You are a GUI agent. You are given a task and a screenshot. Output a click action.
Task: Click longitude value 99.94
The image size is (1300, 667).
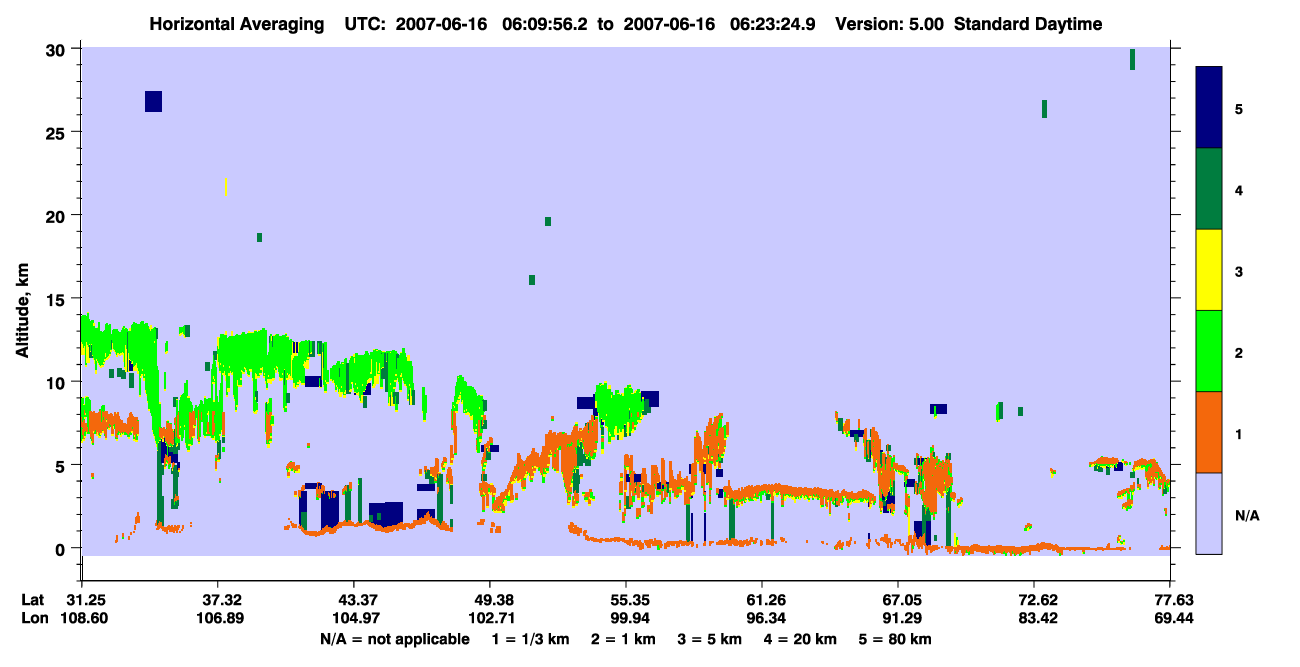tap(626, 618)
